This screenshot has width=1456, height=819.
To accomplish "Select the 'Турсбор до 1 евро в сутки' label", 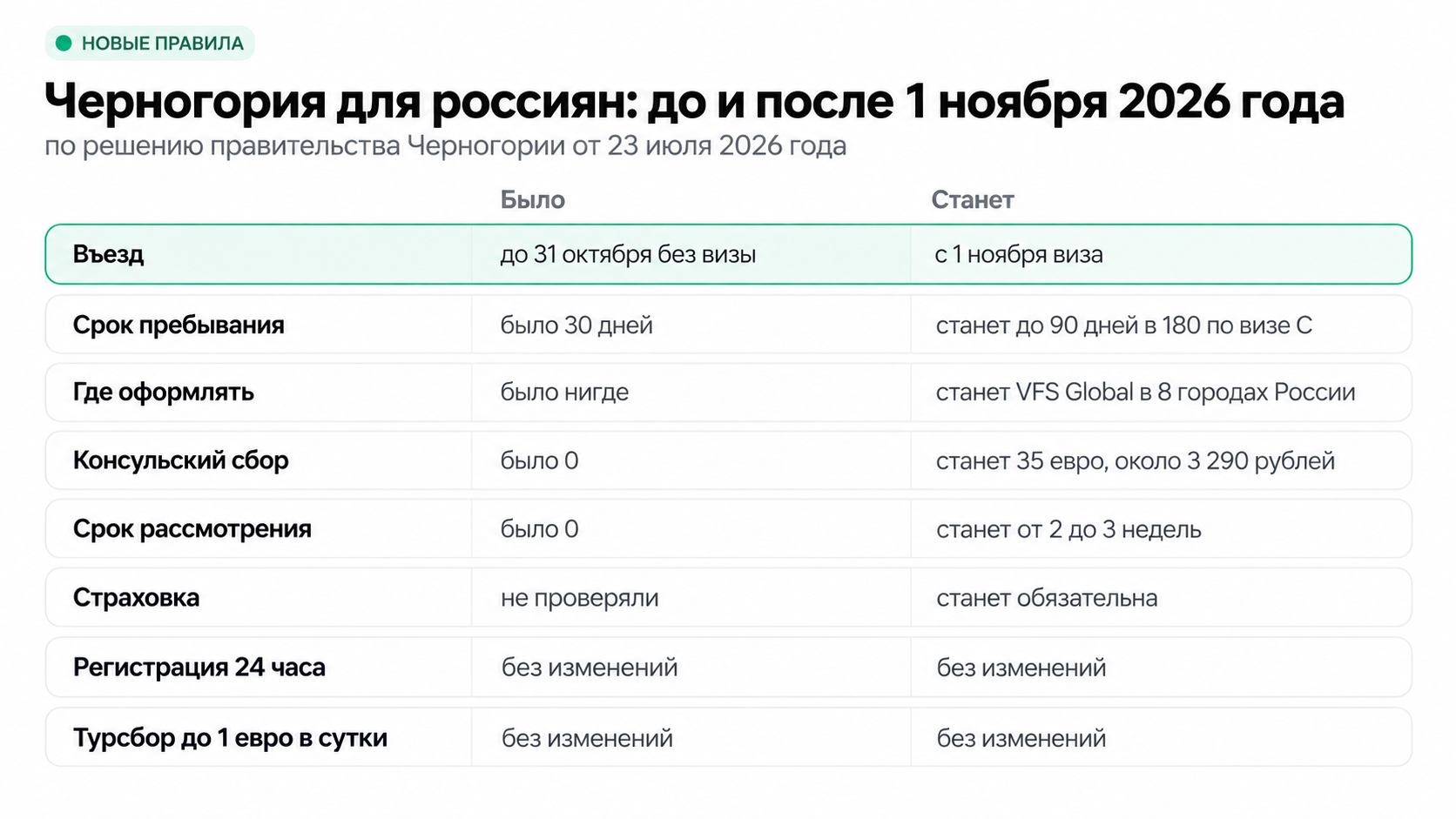I will pos(231,738).
